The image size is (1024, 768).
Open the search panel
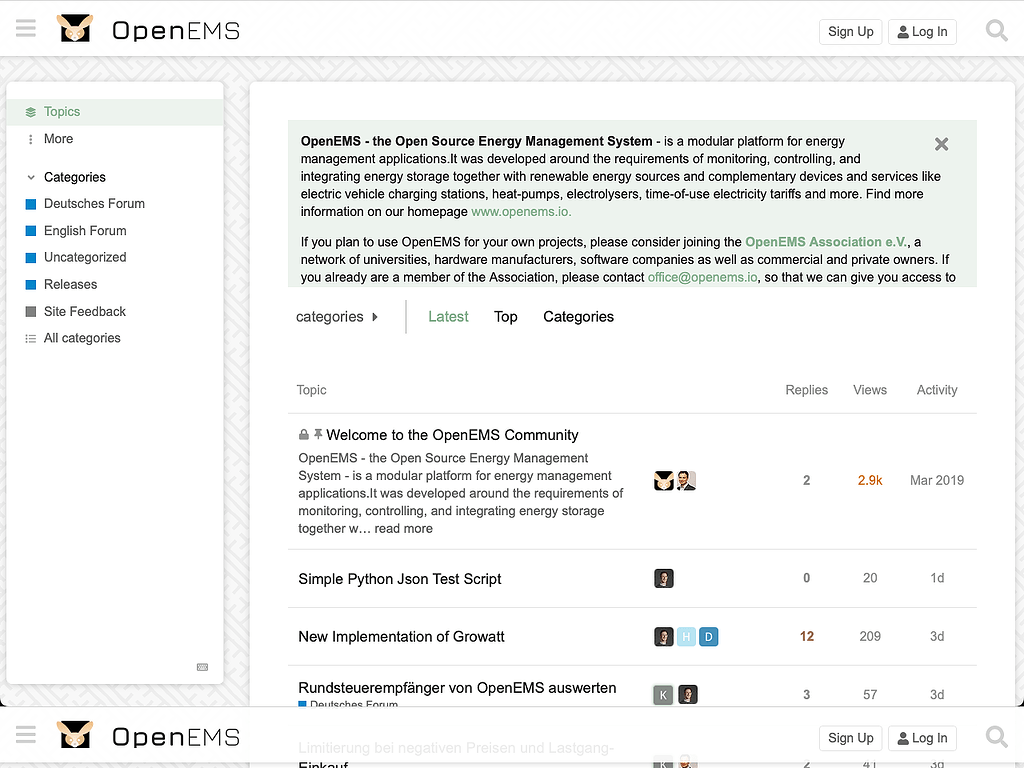tap(996, 30)
